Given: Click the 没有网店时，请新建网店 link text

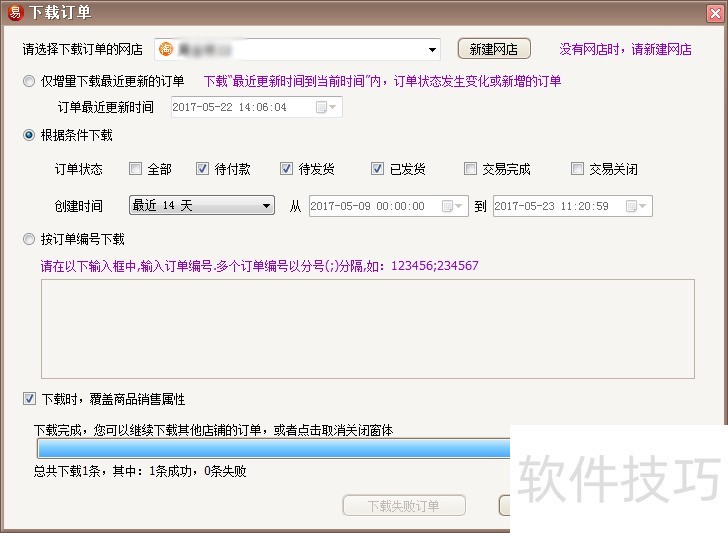Looking at the screenshot, I should [x=625, y=49].
